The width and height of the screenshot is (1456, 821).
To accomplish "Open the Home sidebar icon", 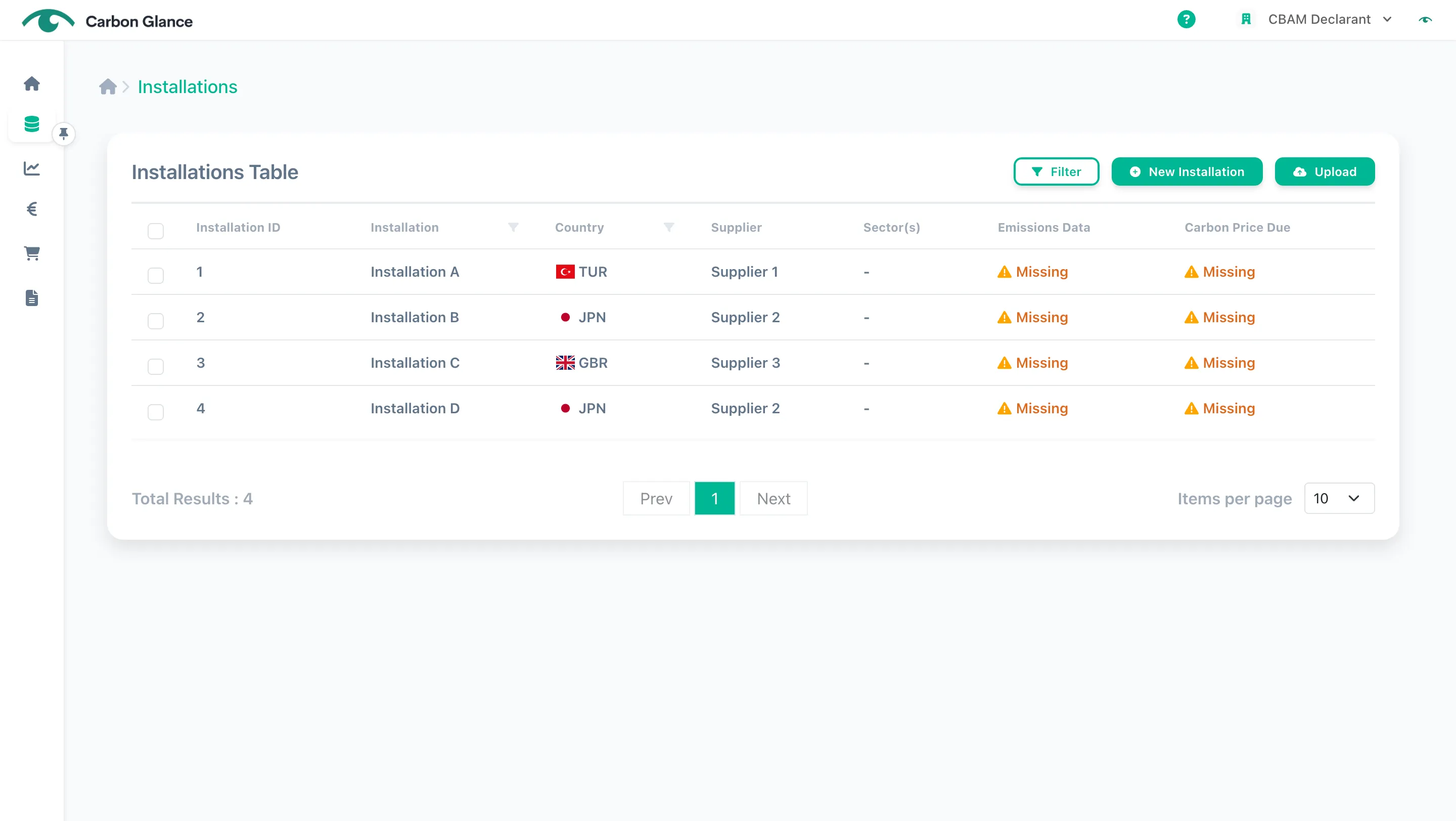I will tap(32, 83).
